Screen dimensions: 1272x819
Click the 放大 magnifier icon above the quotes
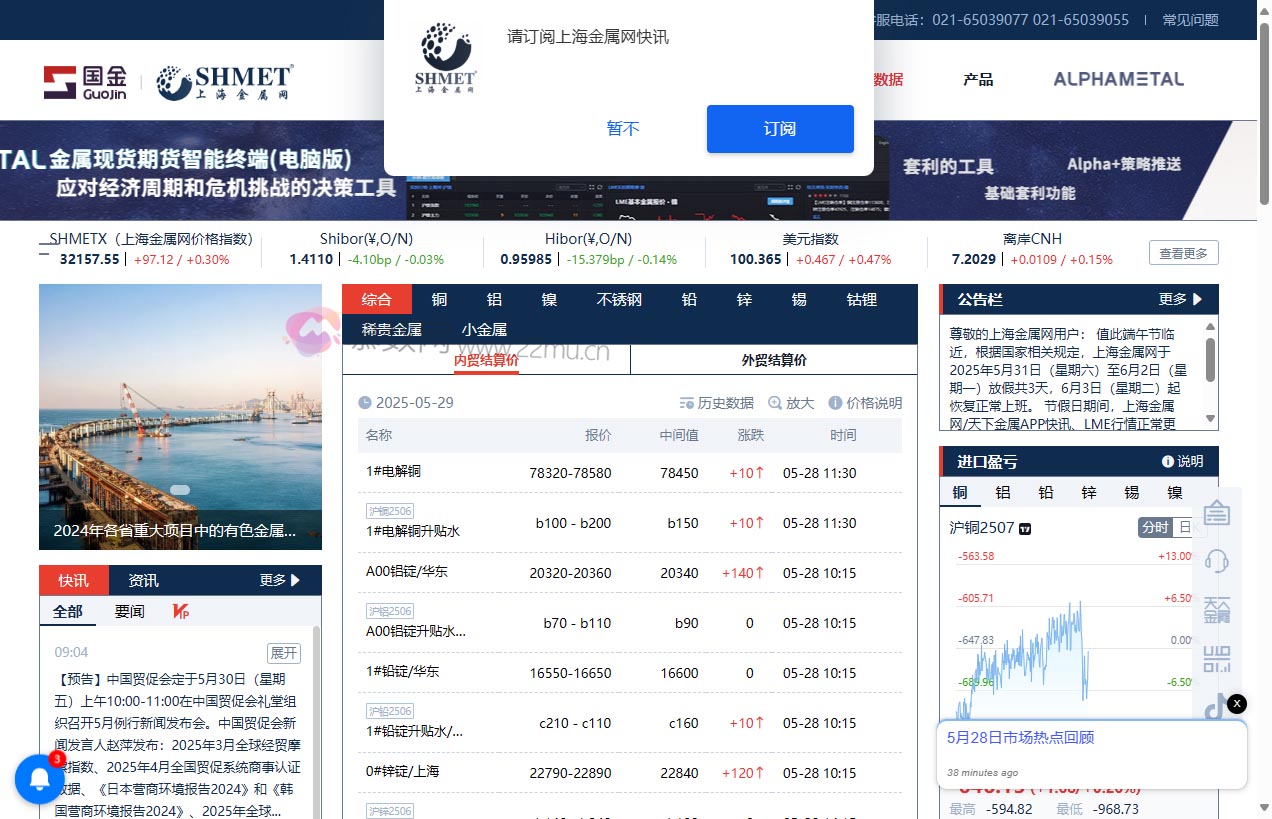tap(775, 403)
